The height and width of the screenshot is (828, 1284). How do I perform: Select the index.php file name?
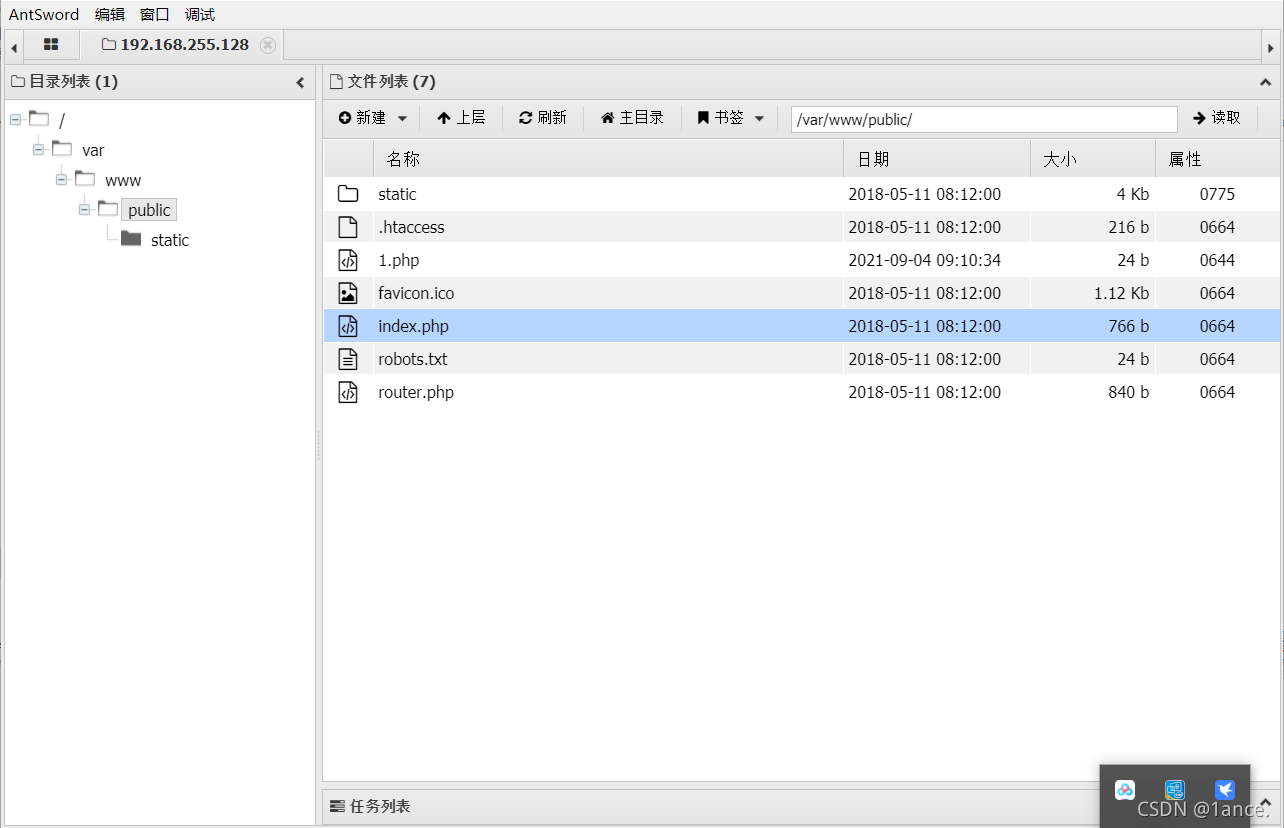pyautogui.click(x=413, y=326)
